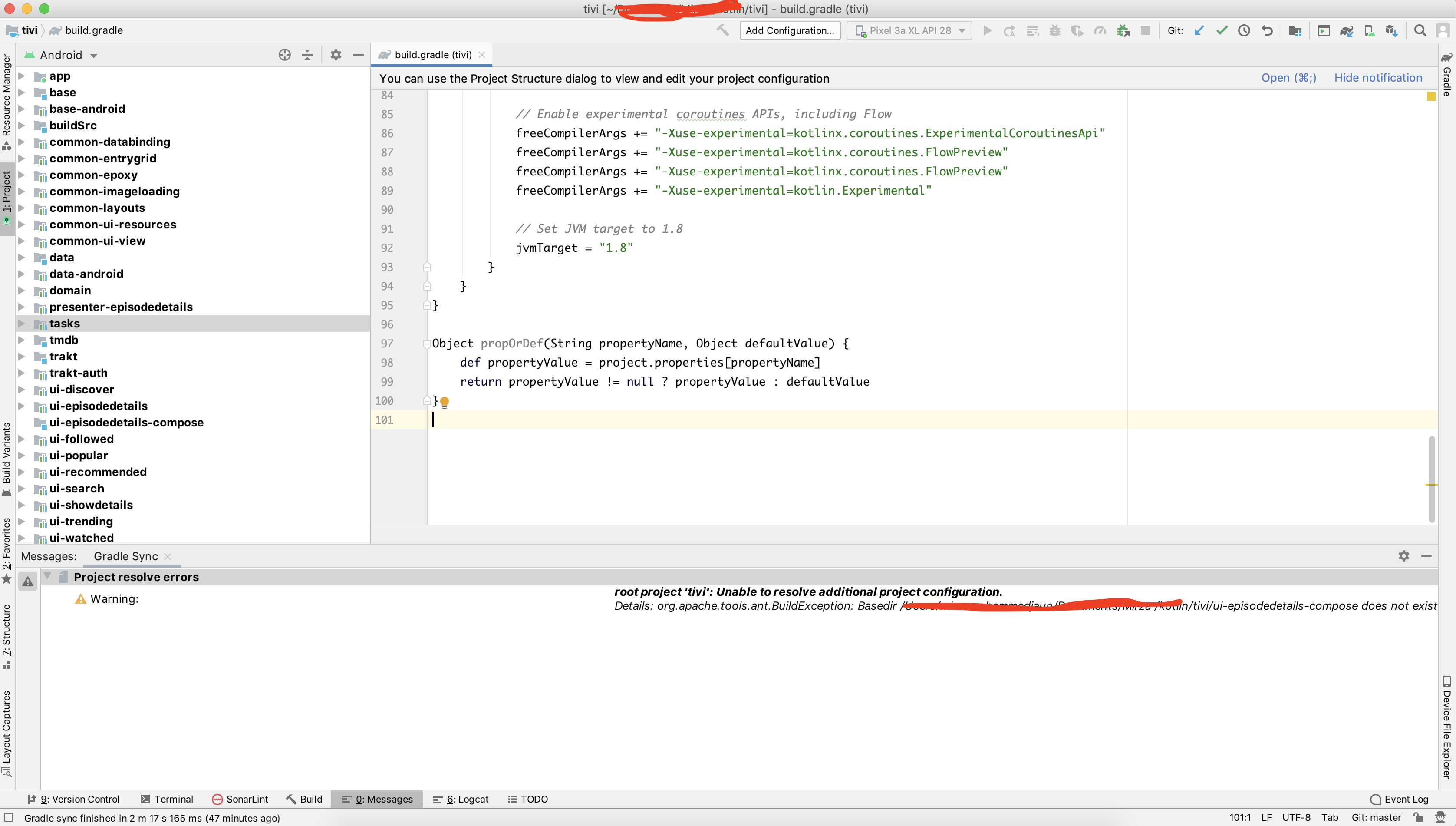Open the Gradle Sync messages tab
Screen dimensions: 1456x826
click(x=125, y=556)
